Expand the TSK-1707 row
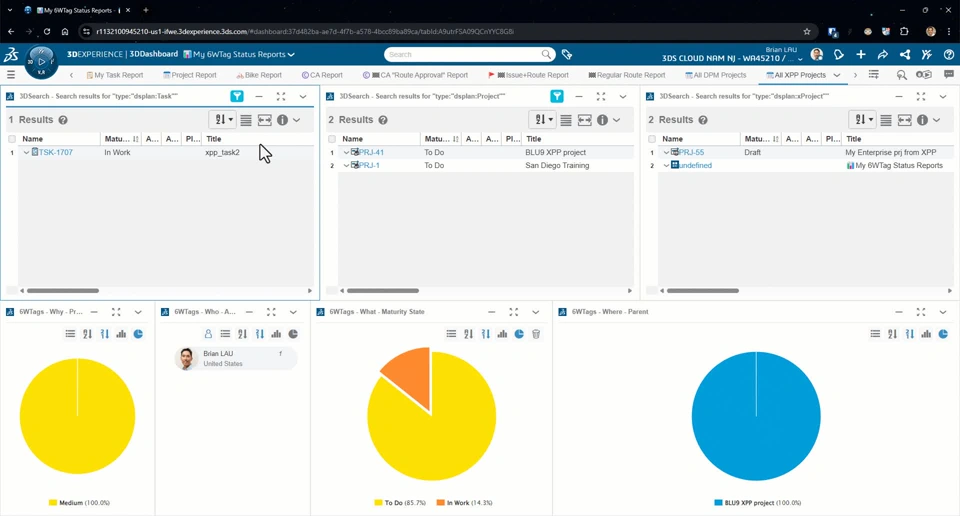 click(26, 152)
